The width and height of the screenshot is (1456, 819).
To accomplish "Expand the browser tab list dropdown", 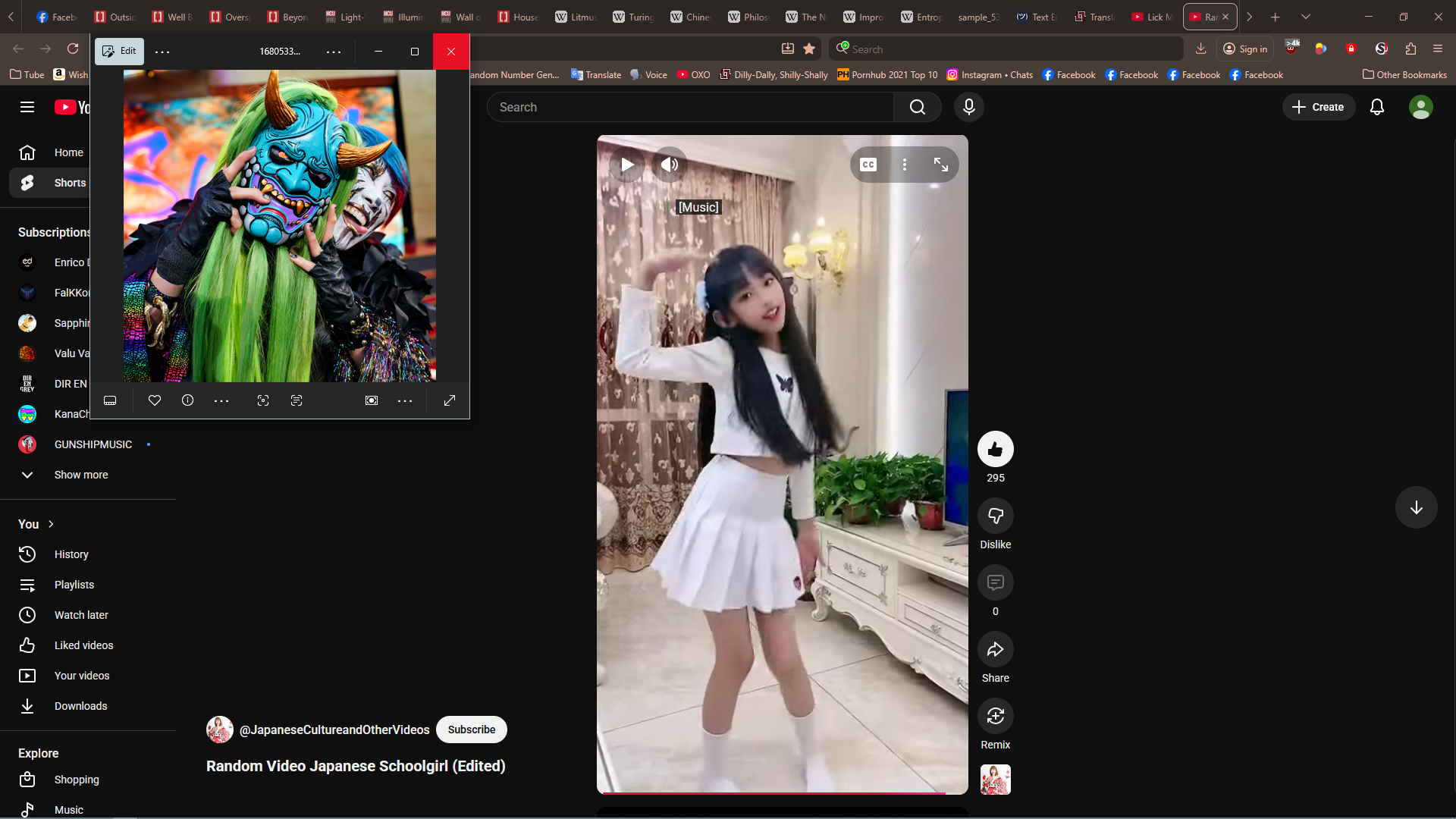I will pyautogui.click(x=1305, y=17).
